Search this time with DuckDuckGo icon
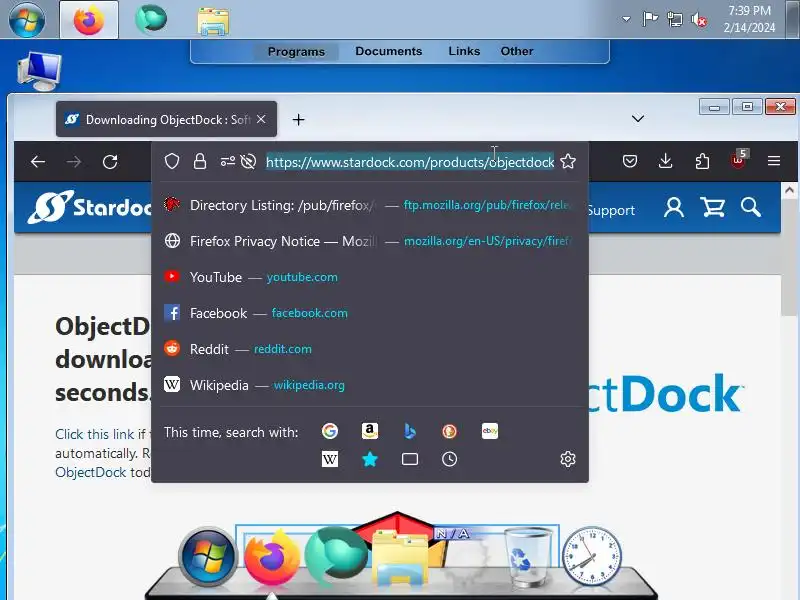 point(449,432)
